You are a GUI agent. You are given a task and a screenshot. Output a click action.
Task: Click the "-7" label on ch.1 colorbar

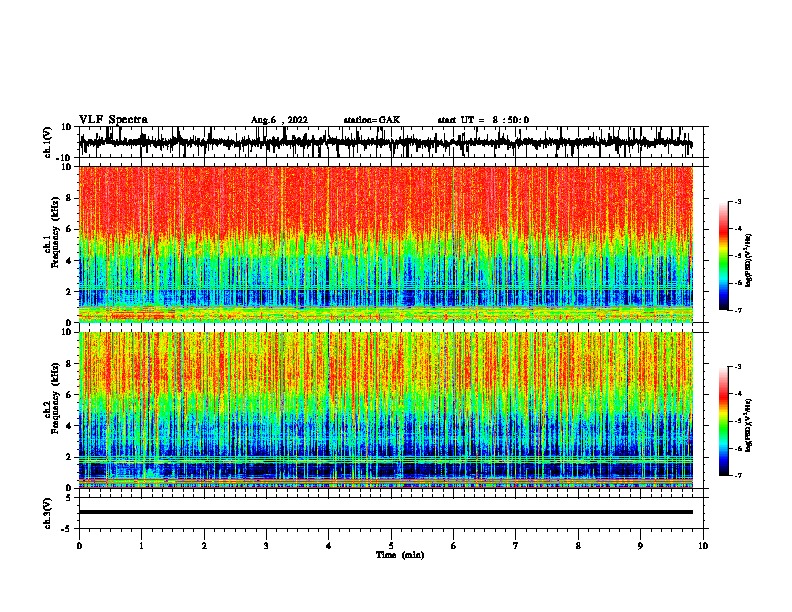(x=737, y=310)
